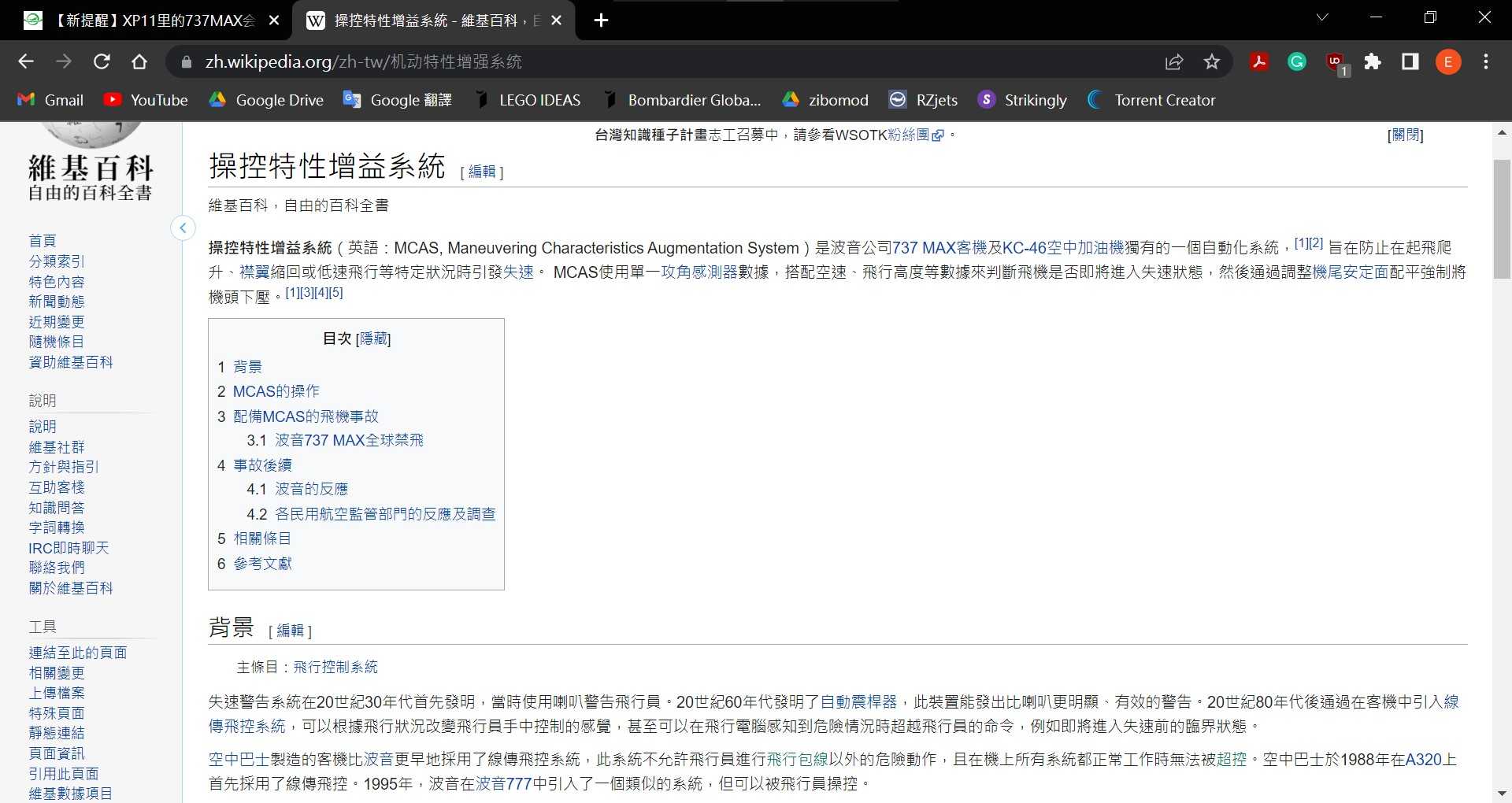Open the browser home page
Viewport: 1512px width, 803px height.
[x=139, y=61]
